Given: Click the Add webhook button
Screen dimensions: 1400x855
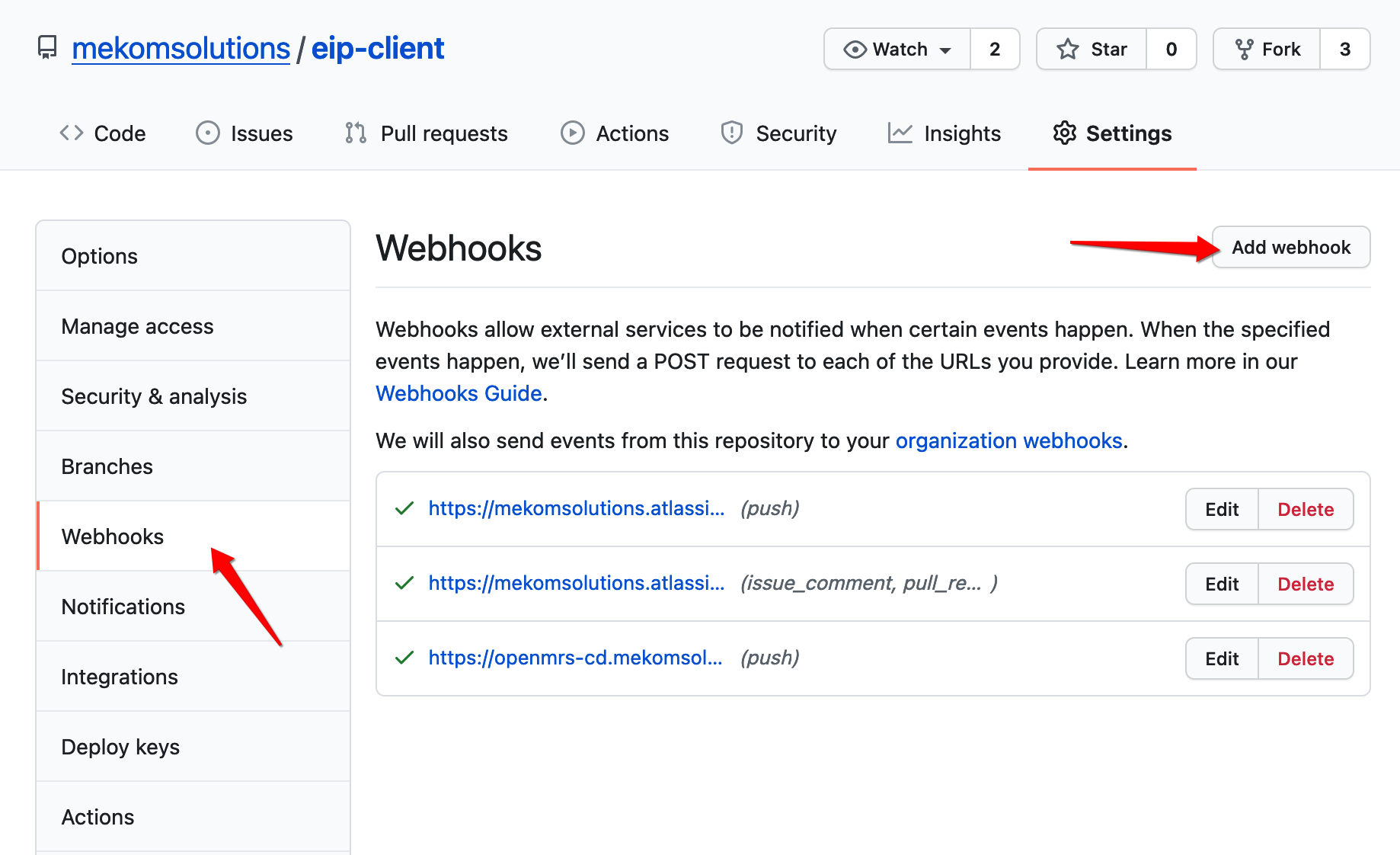Looking at the screenshot, I should pyautogui.click(x=1291, y=247).
